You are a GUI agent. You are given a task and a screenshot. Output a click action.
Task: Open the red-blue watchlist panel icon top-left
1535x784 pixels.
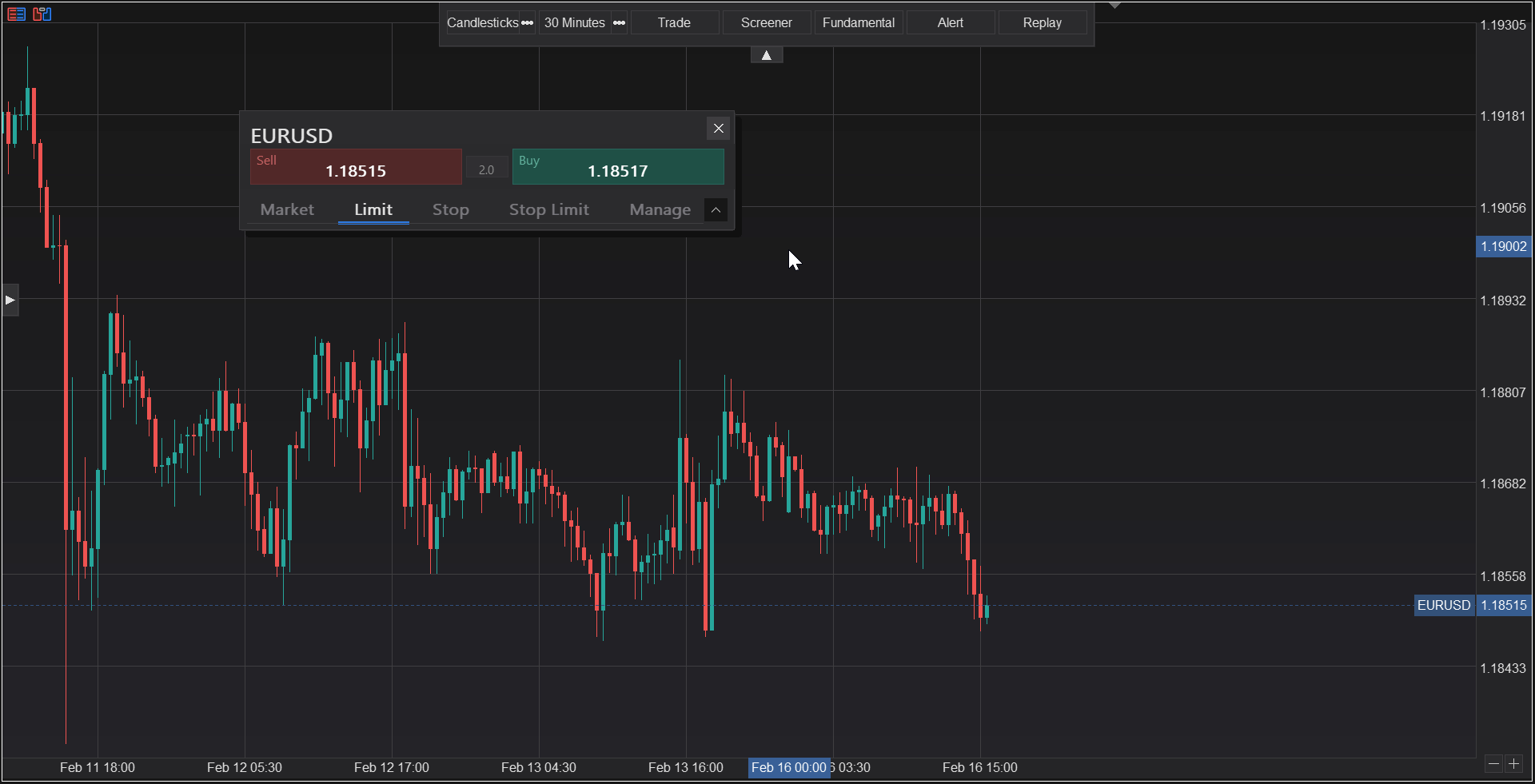[16, 14]
